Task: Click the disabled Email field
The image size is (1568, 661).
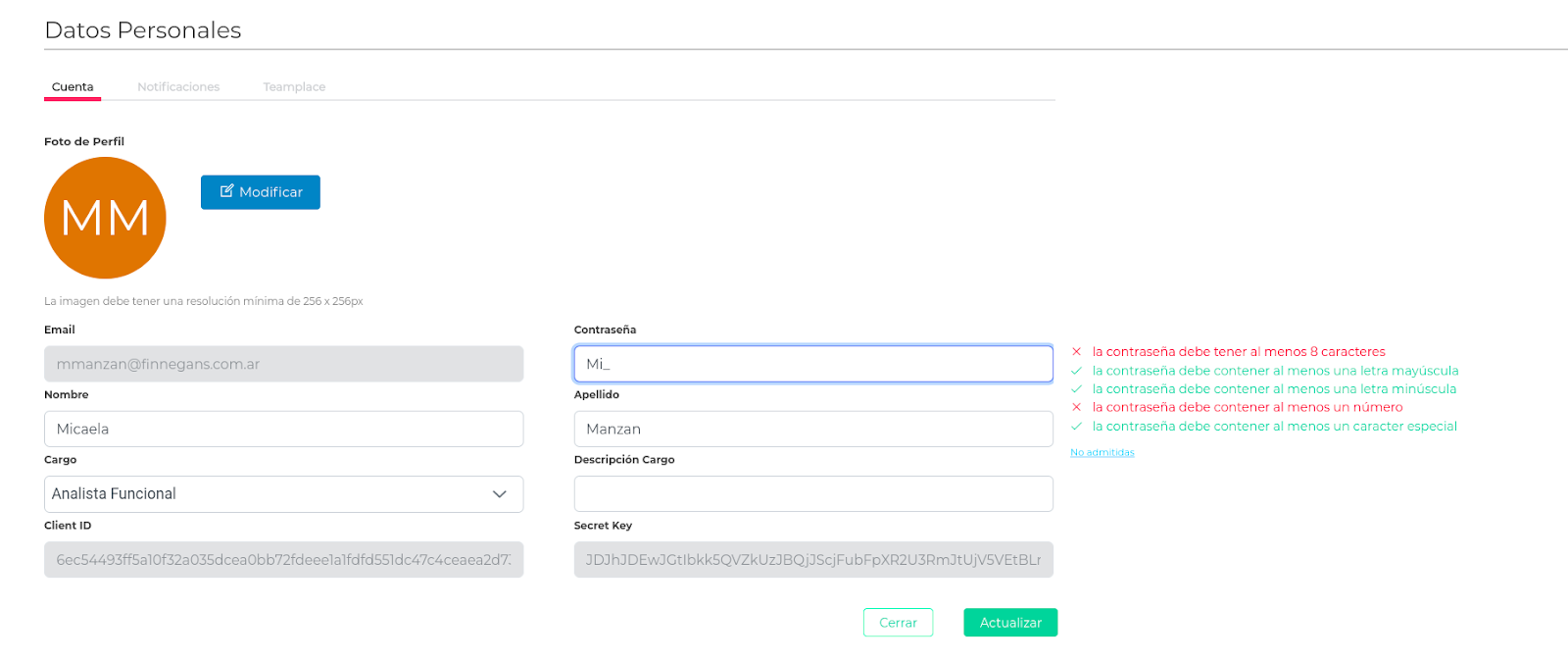Action: click(x=283, y=364)
